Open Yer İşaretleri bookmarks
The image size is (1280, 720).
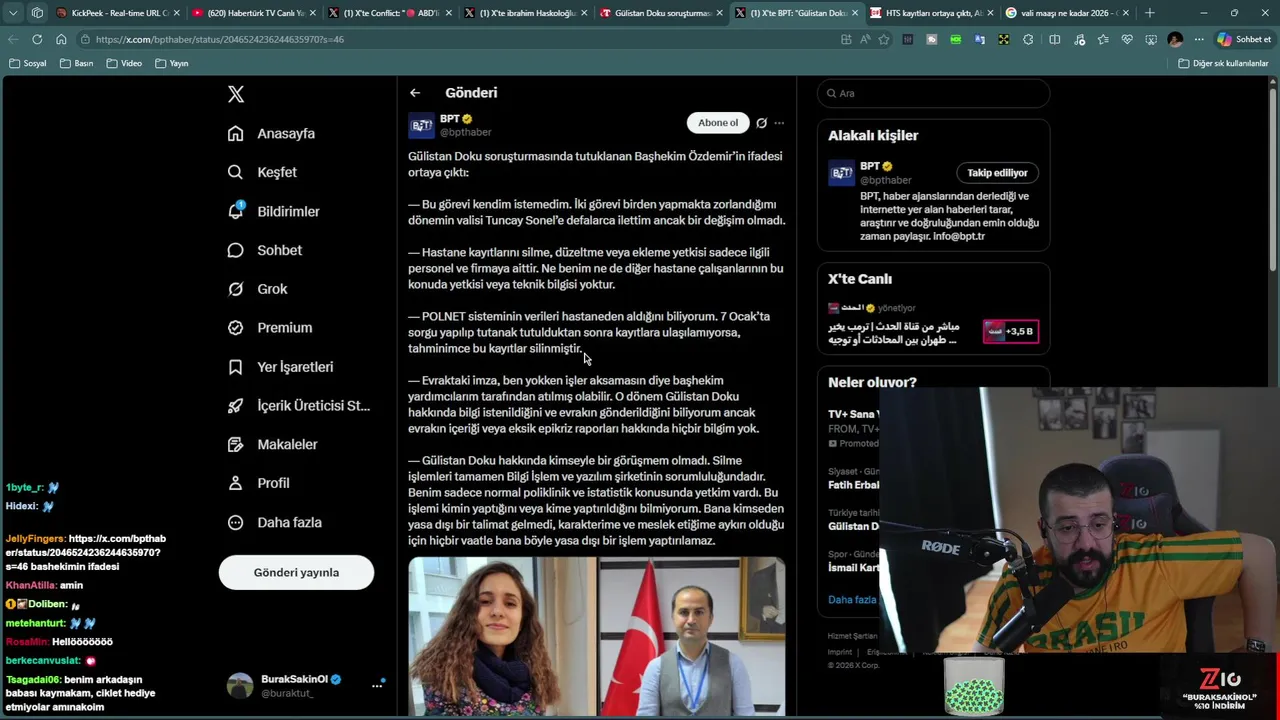(280, 367)
